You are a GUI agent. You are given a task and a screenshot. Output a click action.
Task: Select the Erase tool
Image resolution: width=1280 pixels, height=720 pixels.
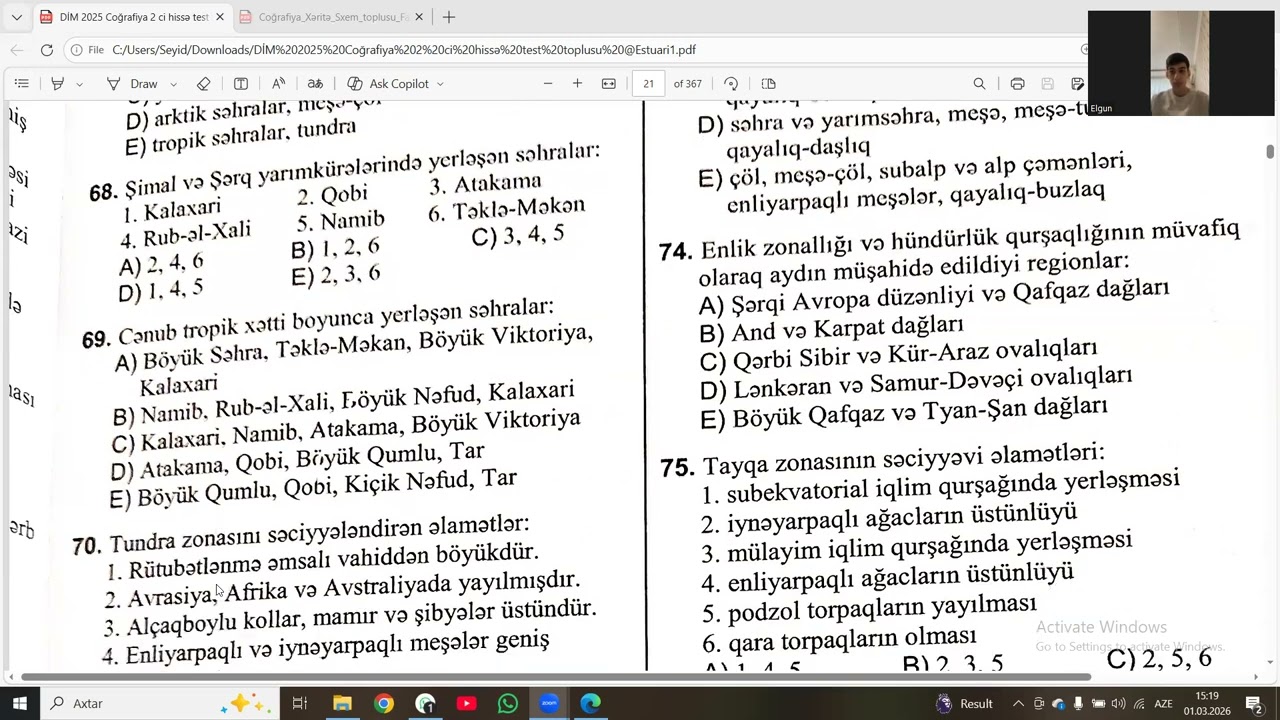204,84
